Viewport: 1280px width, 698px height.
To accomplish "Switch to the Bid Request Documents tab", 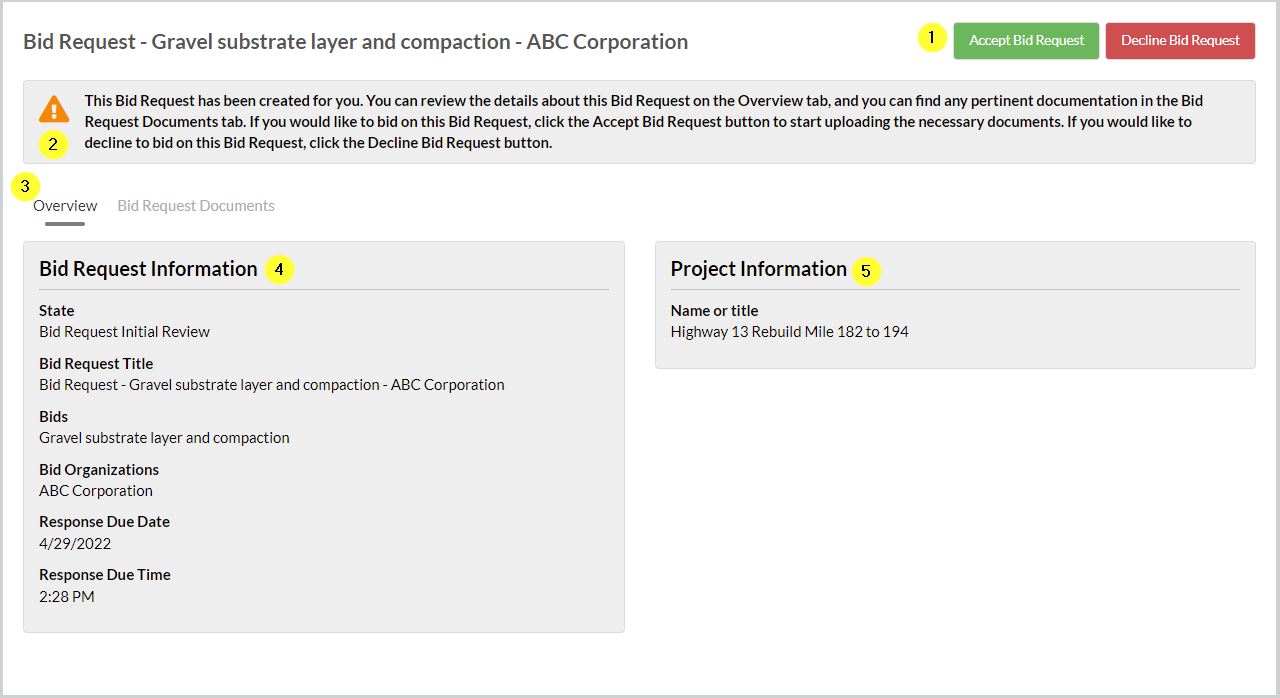I will tap(195, 205).
